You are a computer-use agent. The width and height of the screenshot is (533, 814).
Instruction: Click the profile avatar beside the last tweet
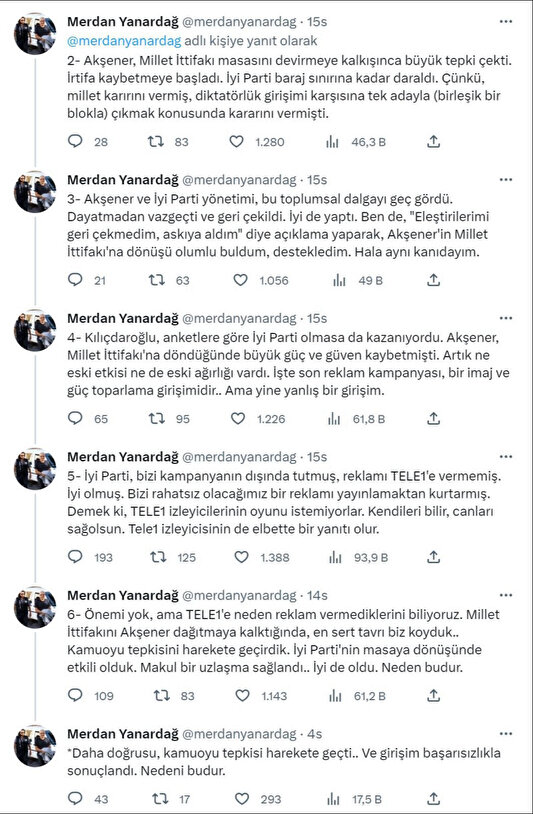point(35,746)
